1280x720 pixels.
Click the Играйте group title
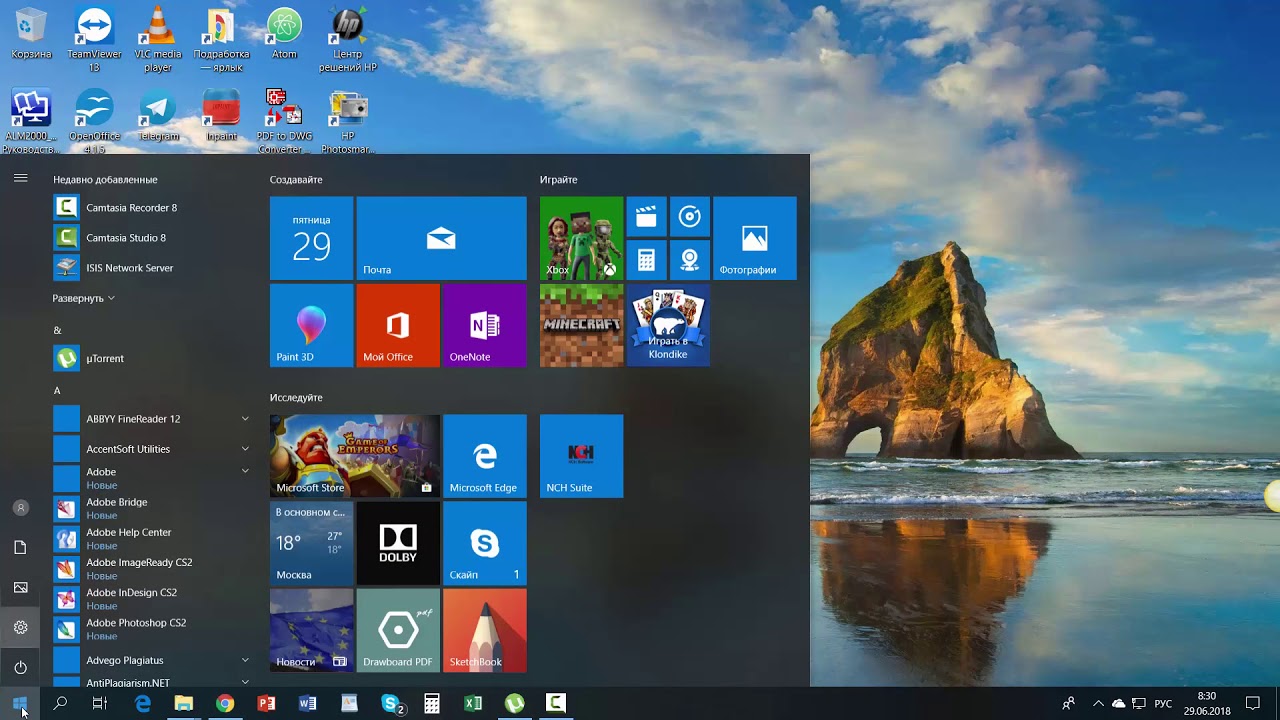click(558, 180)
